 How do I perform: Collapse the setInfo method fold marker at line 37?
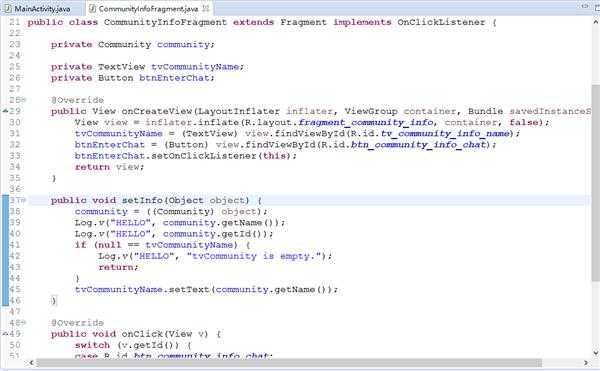pos(24,200)
